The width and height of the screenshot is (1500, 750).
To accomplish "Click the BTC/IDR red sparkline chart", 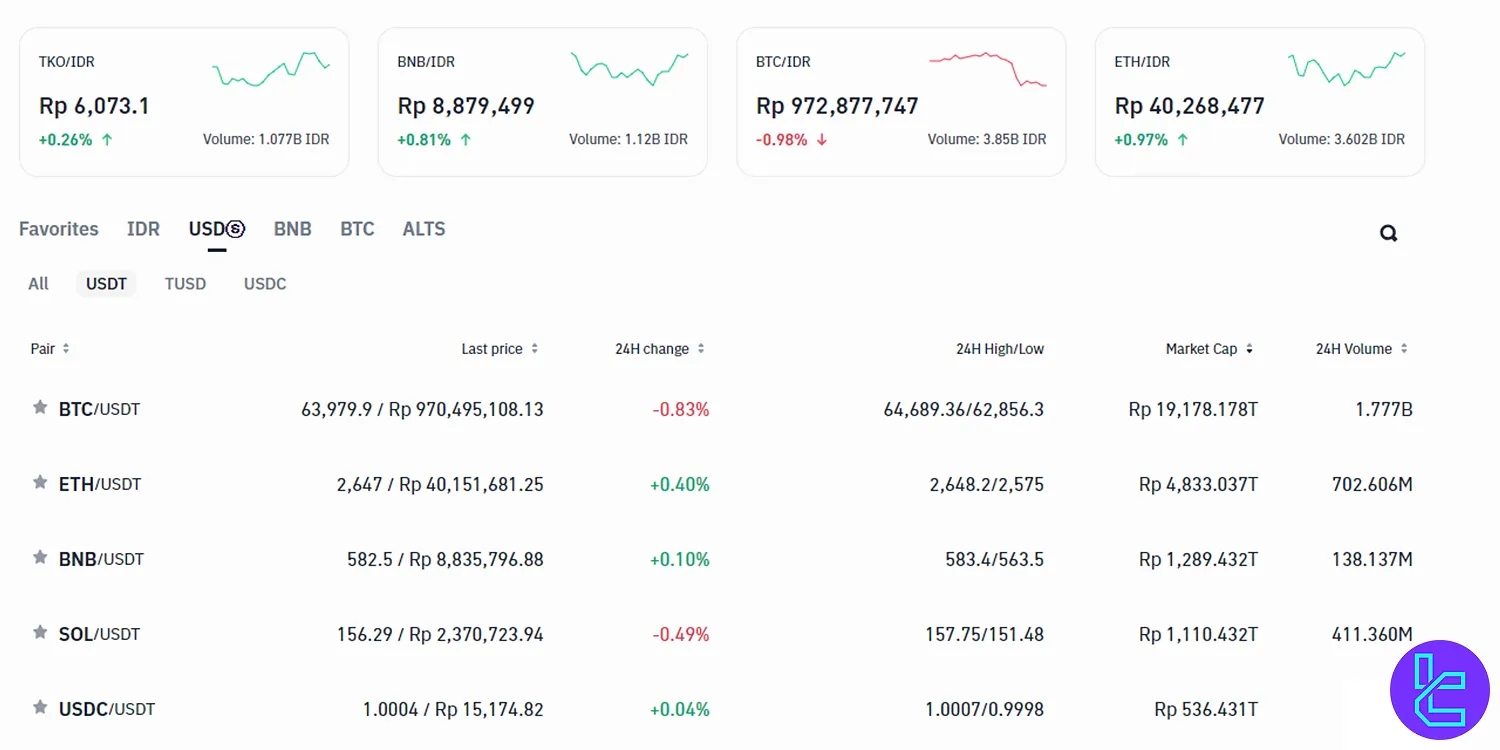I will (988, 69).
